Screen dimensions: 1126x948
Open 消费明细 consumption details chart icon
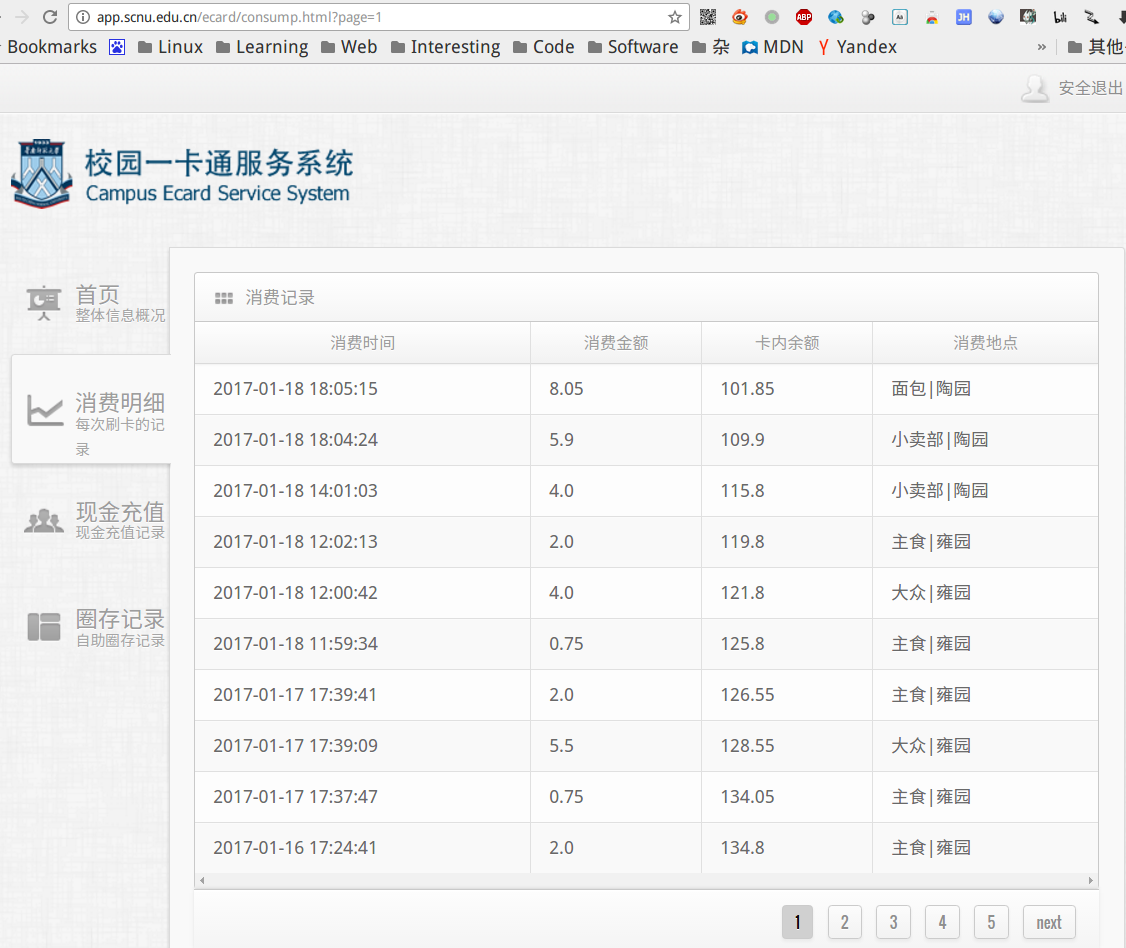44,410
